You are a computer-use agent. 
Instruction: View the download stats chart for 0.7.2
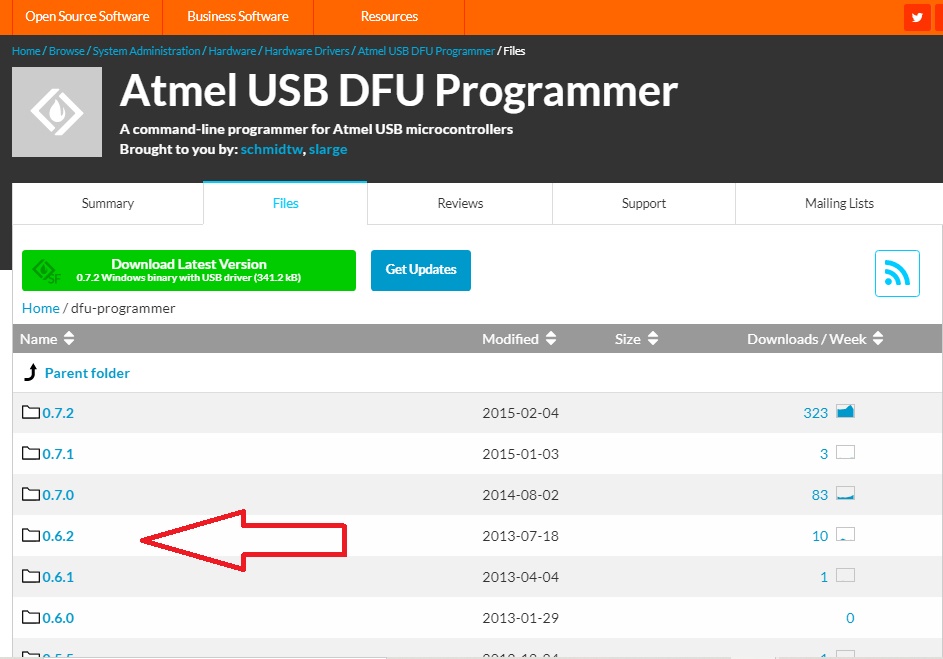[x=845, y=411]
